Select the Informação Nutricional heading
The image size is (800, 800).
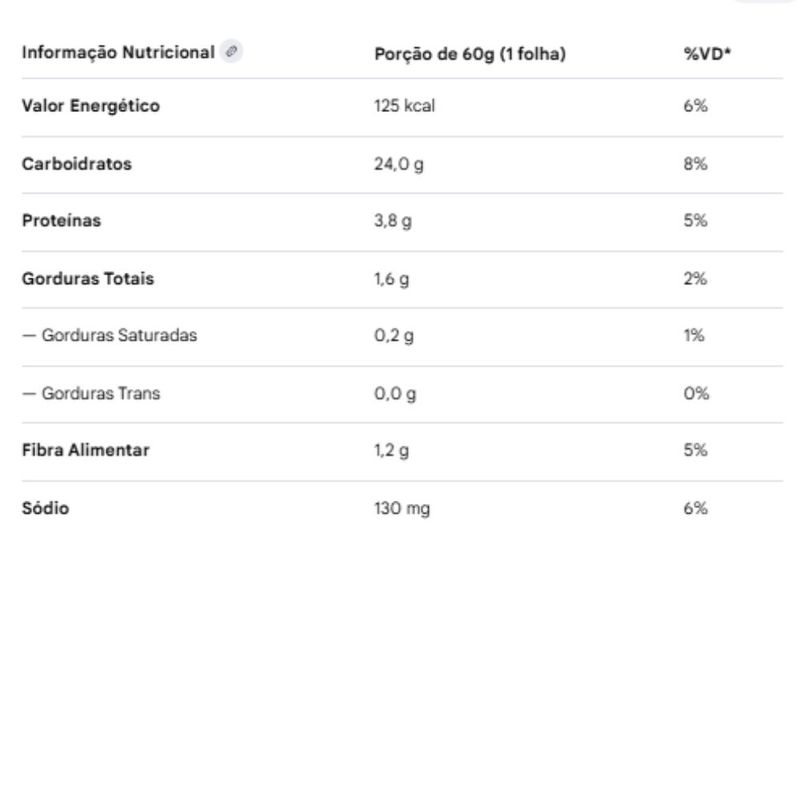(118, 53)
